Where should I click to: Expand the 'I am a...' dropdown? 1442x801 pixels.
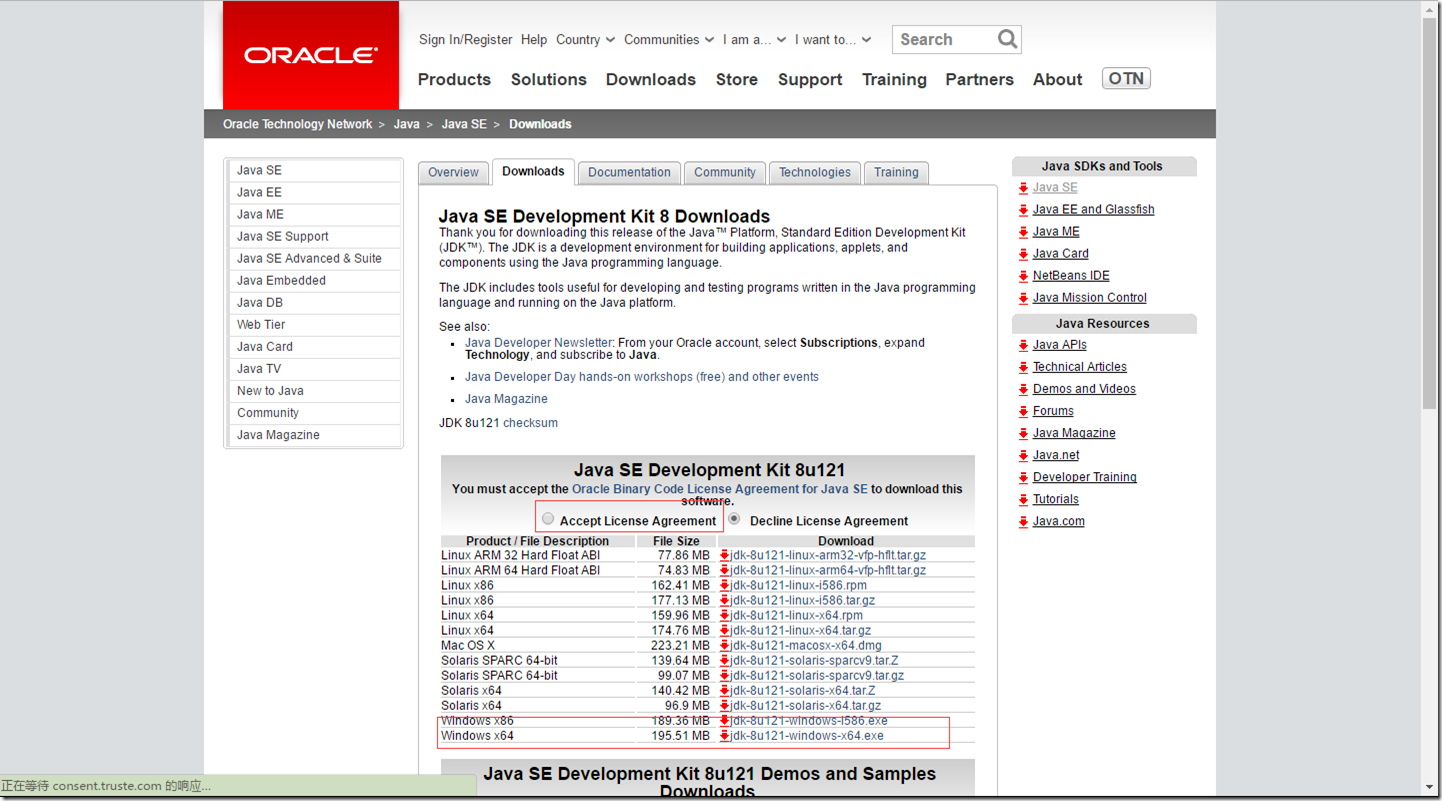(754, 40)
